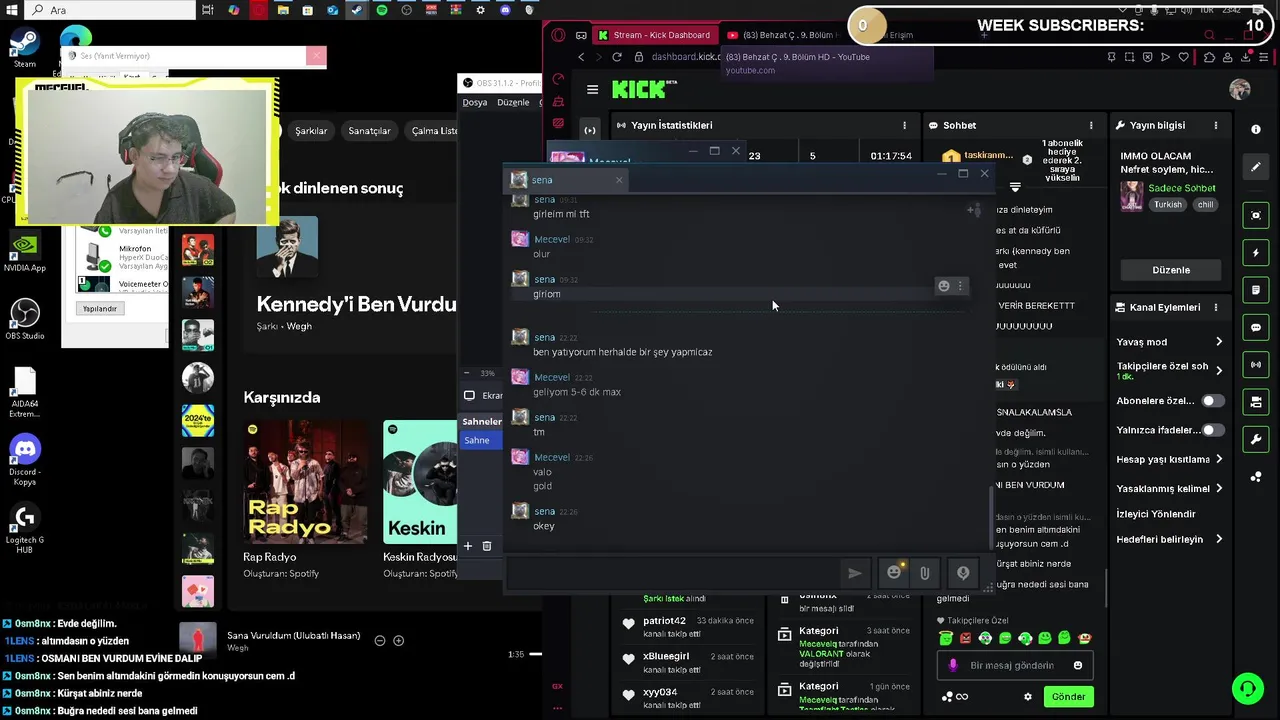The height and width of the screenshot is (720, 1280).
Task: Open Steam from the Windows taskbar
Action: coord(356,10)
